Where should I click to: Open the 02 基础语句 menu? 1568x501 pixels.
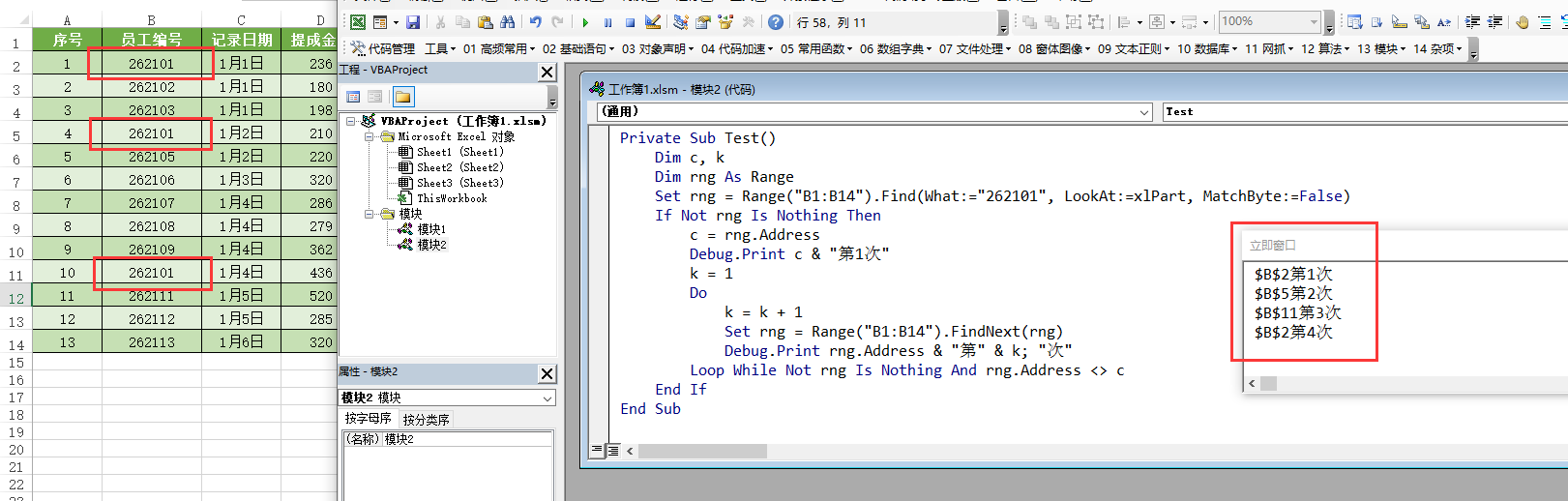pos(577,48)
